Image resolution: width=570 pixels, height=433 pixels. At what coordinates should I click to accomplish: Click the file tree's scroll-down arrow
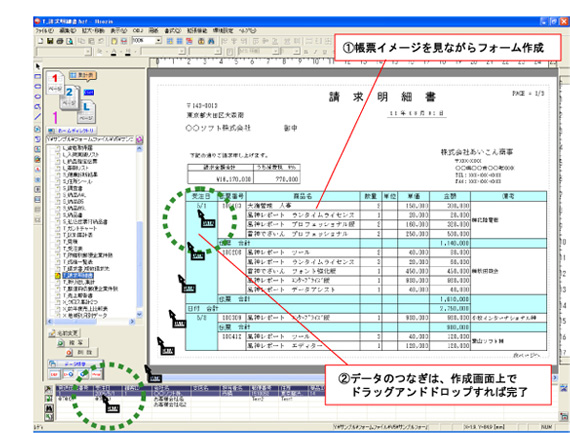click(x=140, y=314)
